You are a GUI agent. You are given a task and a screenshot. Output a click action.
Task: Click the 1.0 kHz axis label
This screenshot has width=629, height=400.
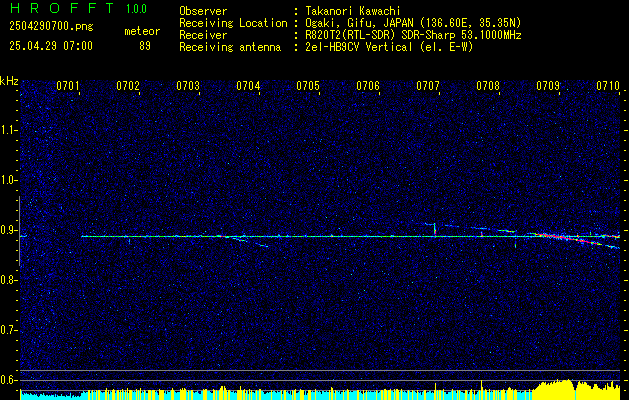8,181
